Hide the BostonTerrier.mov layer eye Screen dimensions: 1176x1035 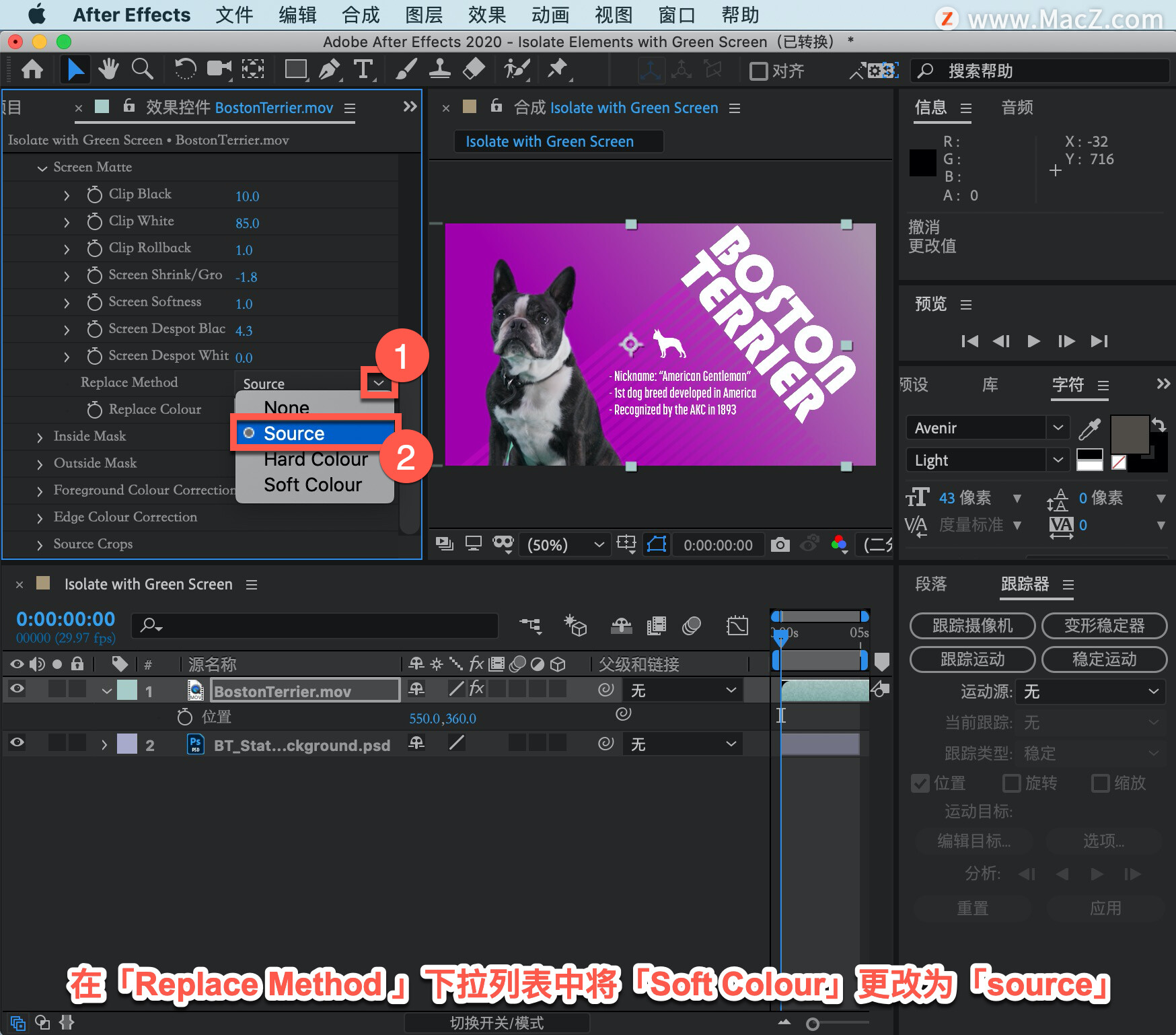pyautogui.click(x=17, y=688)
